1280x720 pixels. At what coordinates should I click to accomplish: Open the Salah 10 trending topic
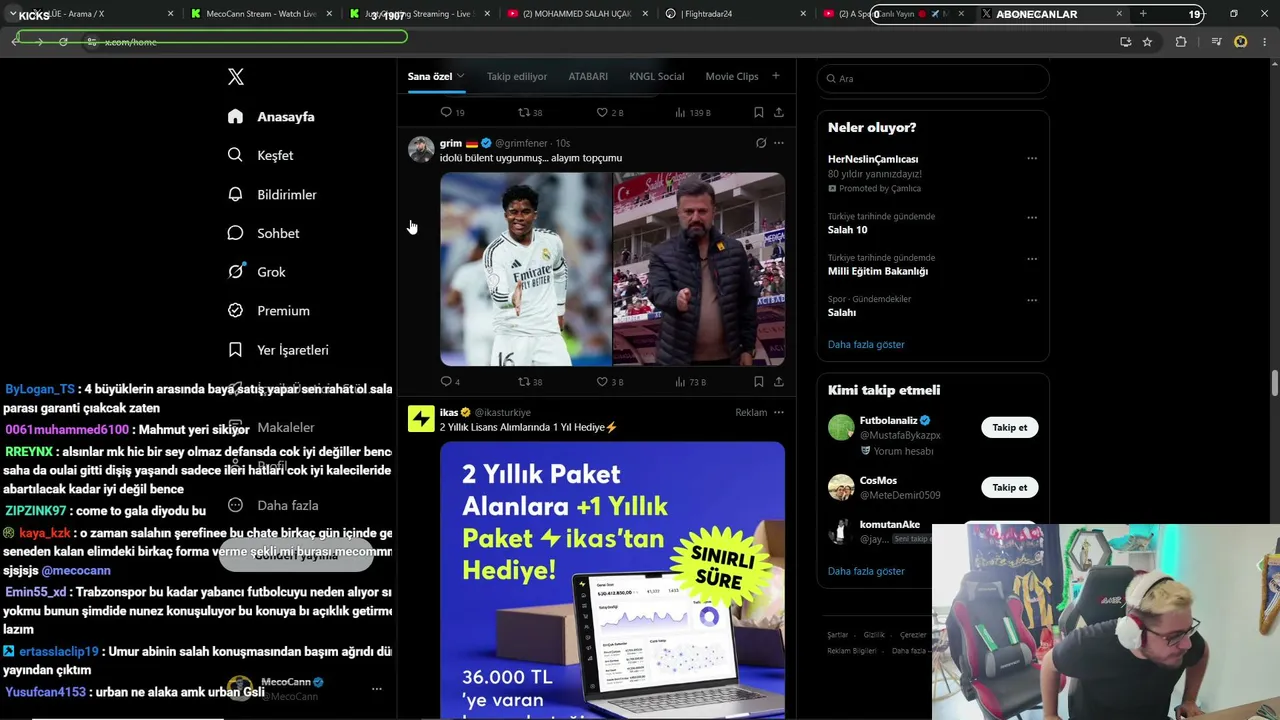point(847,230)
